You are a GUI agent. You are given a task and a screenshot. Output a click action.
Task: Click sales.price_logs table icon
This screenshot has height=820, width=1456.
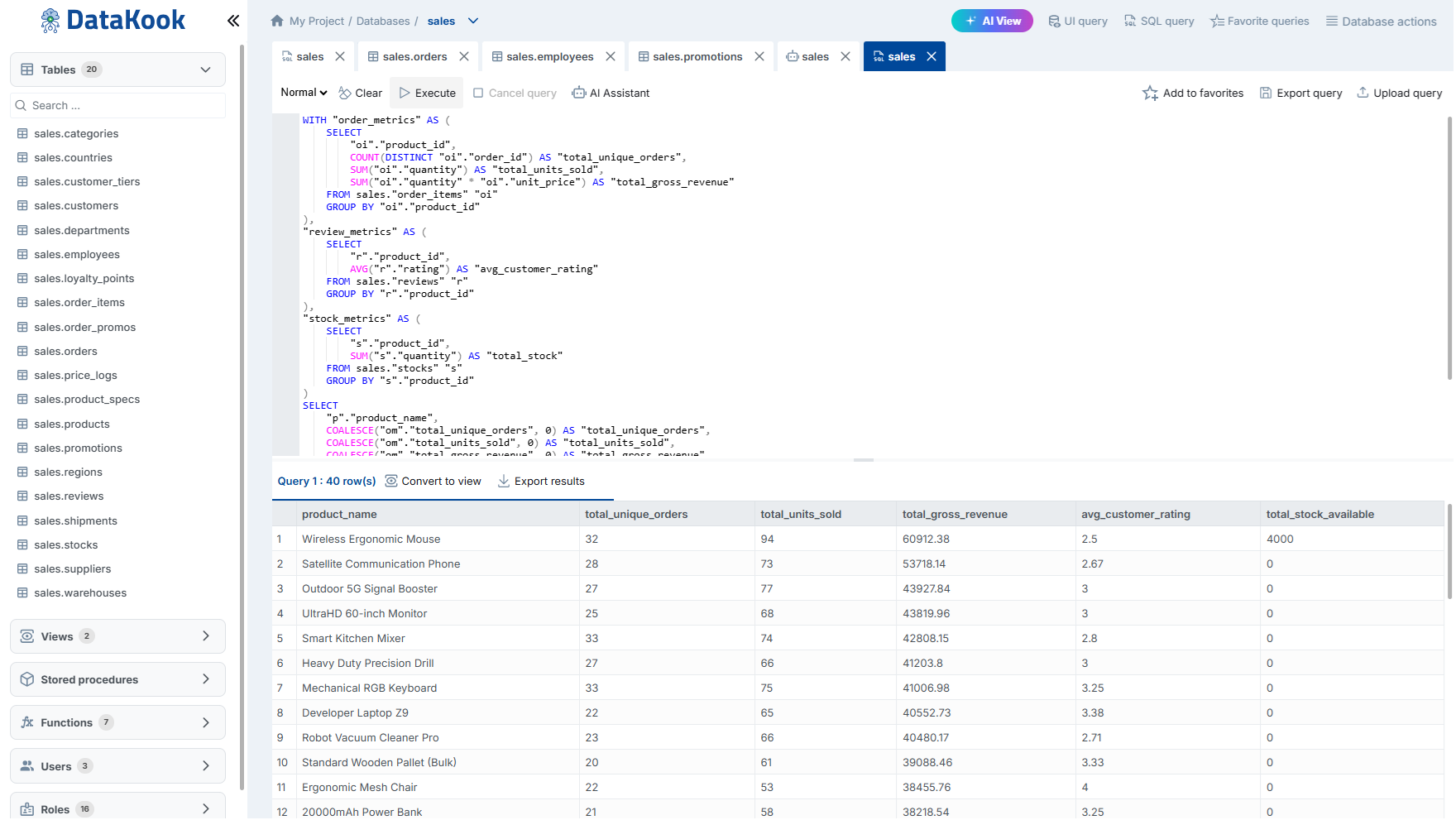pyautogui.click(x=22, y=375)
